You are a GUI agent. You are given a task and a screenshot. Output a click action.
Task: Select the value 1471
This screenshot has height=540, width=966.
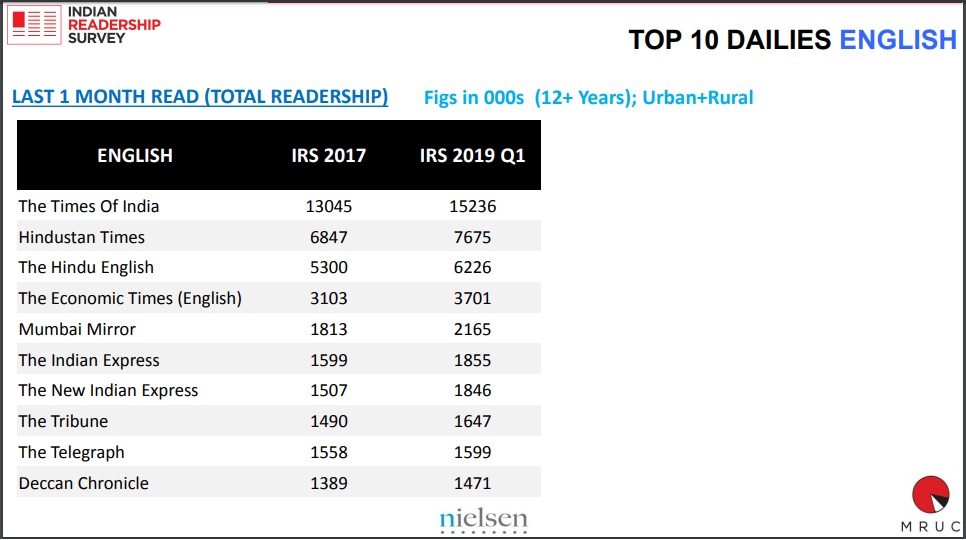[473, 483]
